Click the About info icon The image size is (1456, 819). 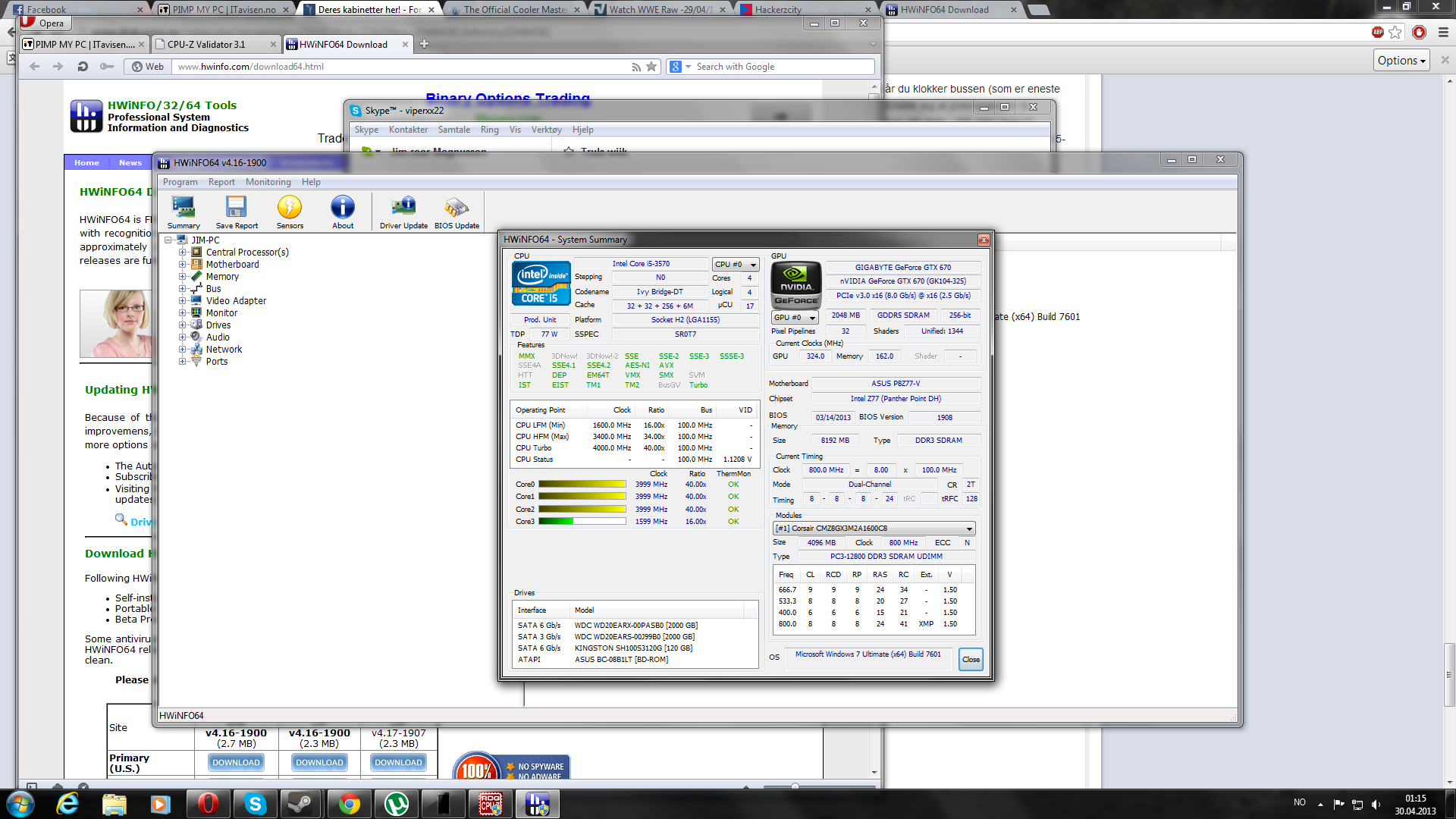coord(343,212)
